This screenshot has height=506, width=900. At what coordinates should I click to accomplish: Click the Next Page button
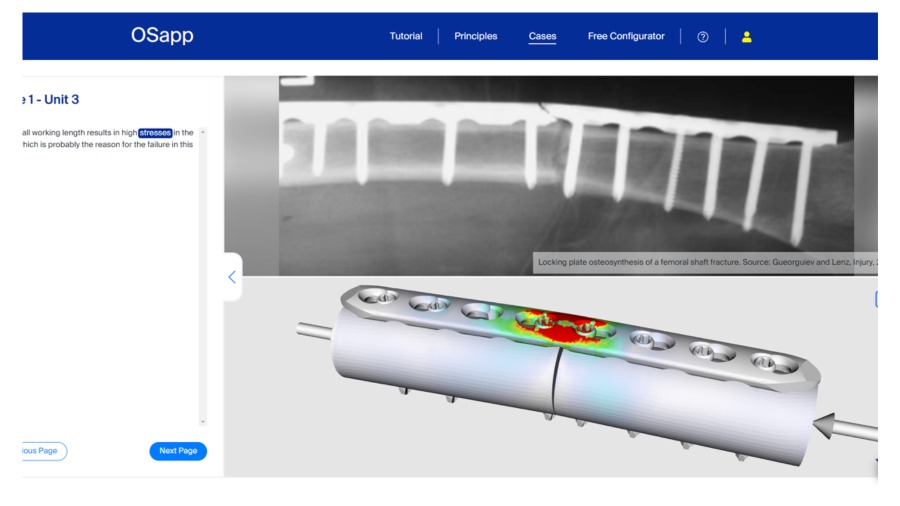178,451
